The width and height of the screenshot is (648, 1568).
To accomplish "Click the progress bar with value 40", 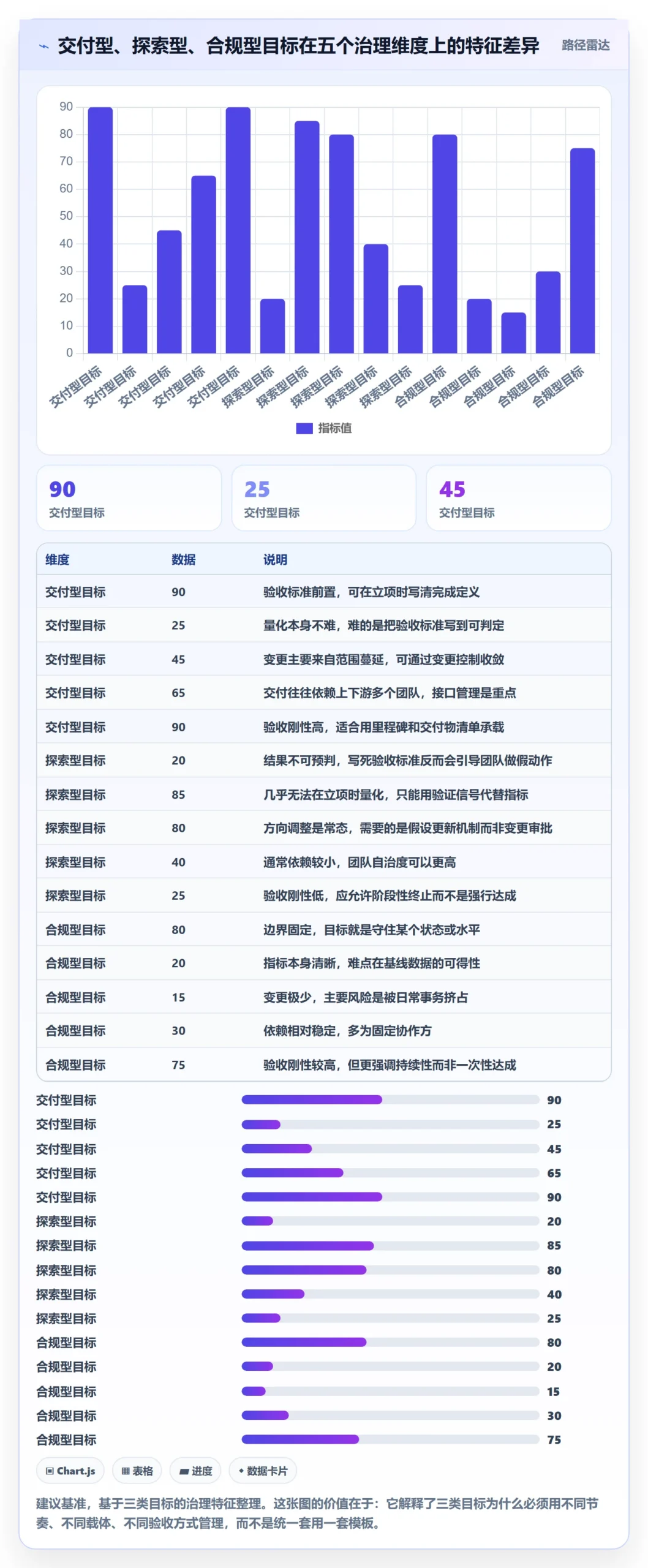I will click(390, 1294).
